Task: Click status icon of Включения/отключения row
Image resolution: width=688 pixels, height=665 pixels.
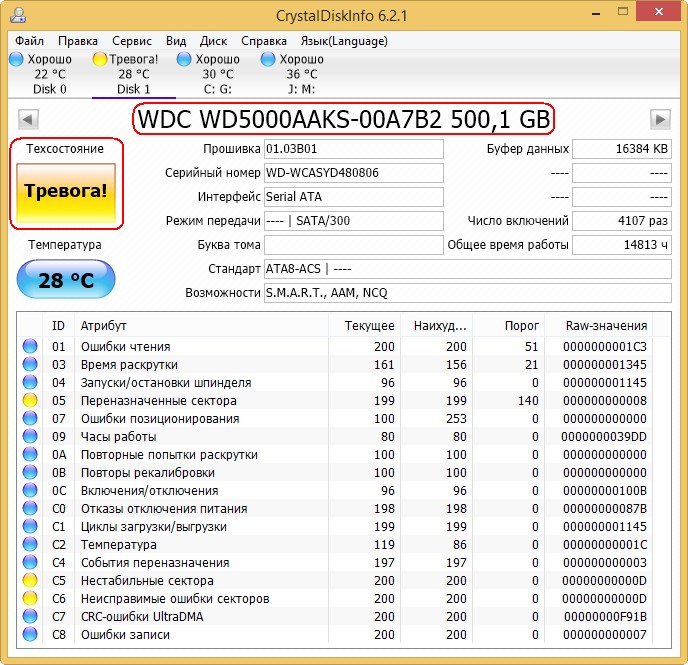Action: (x=30, y=490)
